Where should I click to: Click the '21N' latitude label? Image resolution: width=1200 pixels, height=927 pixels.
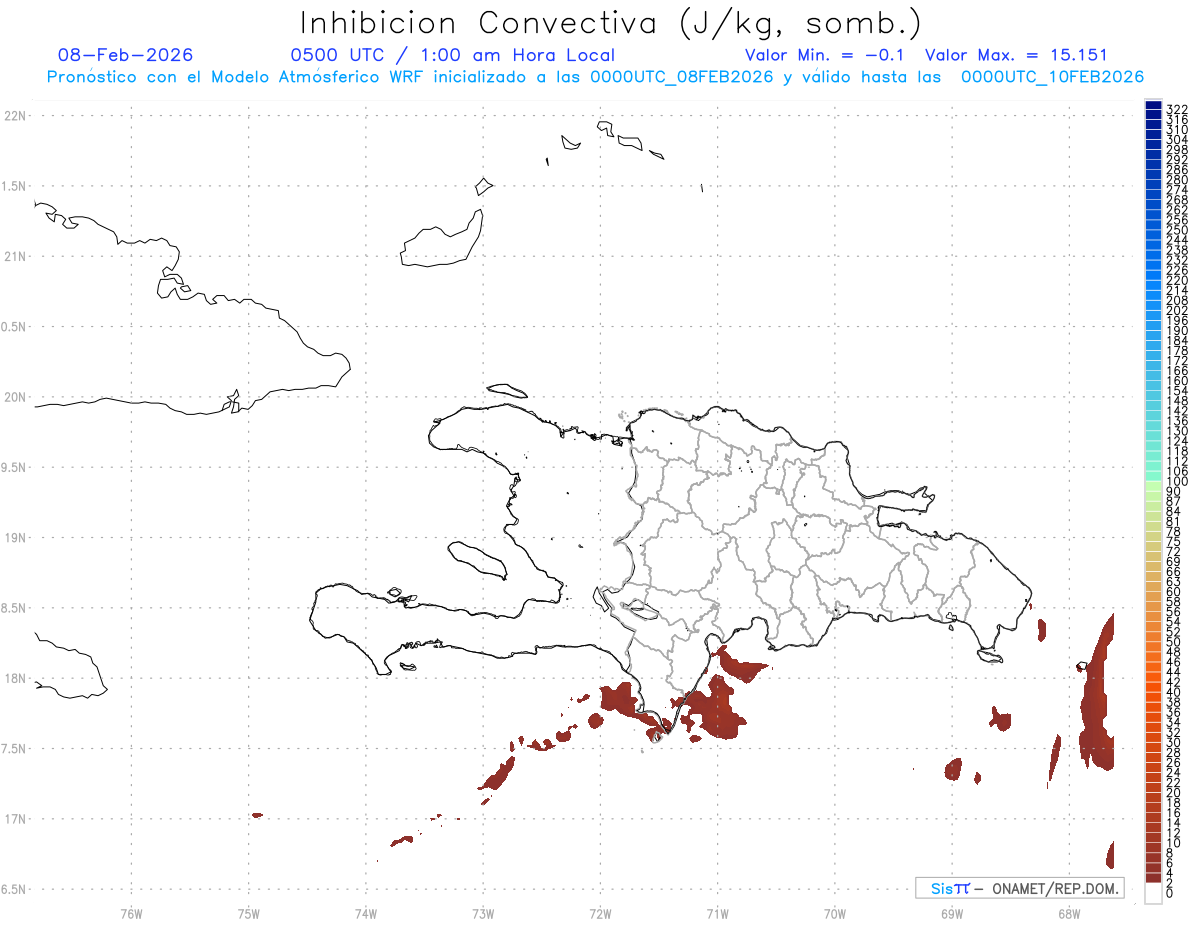click(15, 257)
